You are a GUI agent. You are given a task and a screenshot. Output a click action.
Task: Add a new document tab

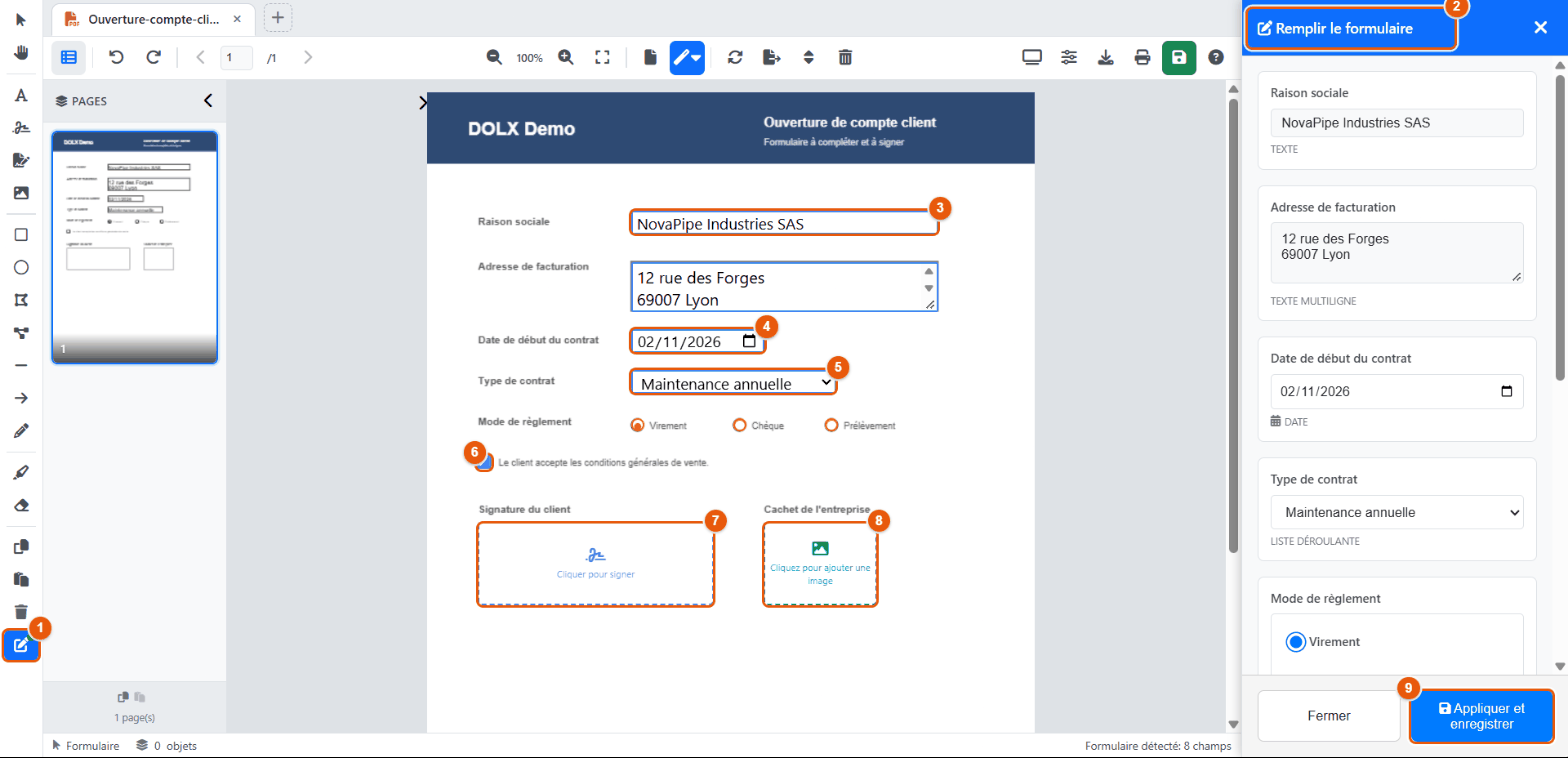click(278, 17)
